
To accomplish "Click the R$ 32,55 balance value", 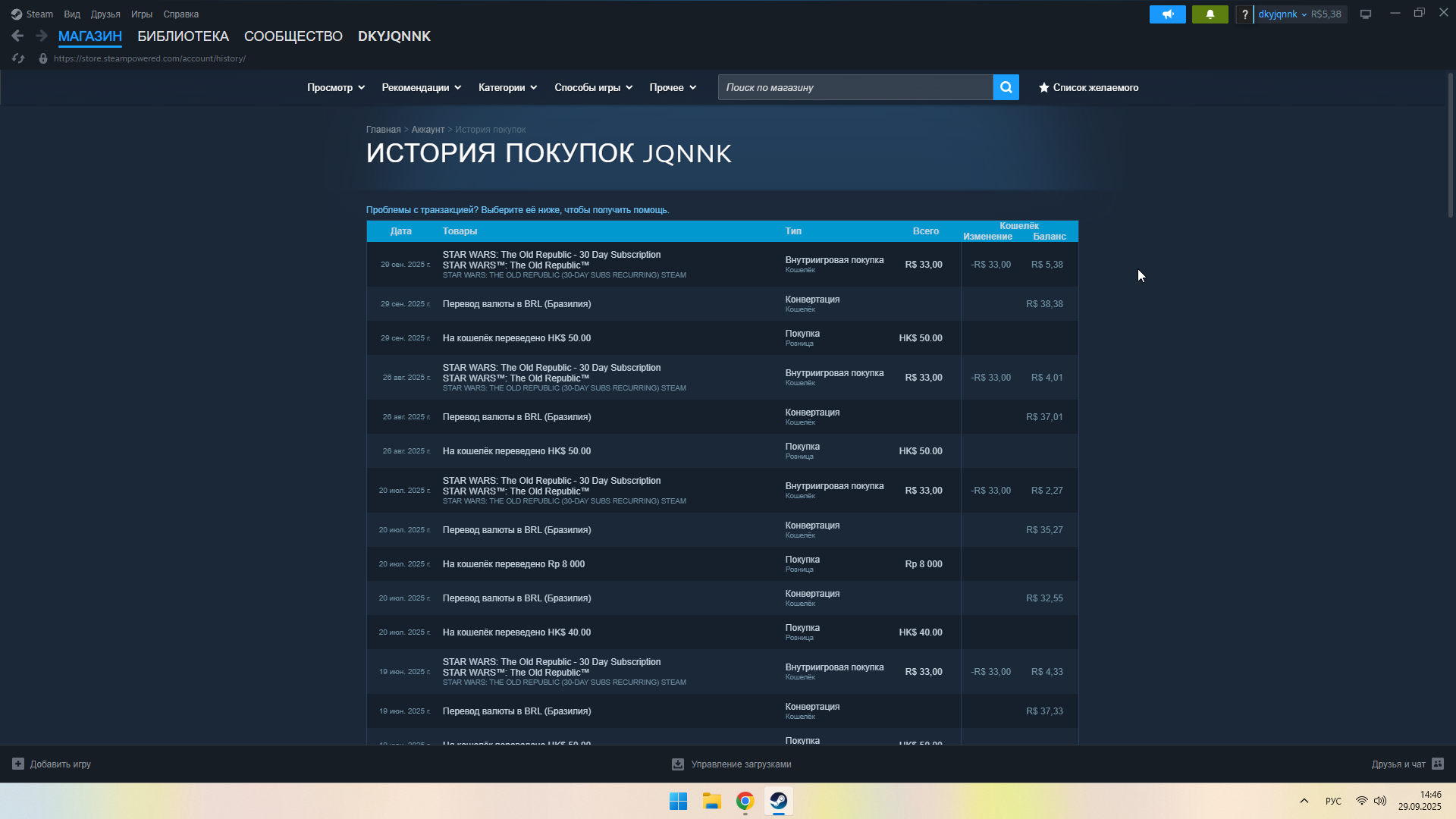I will pyautogui.click(x=1044, y=598).
